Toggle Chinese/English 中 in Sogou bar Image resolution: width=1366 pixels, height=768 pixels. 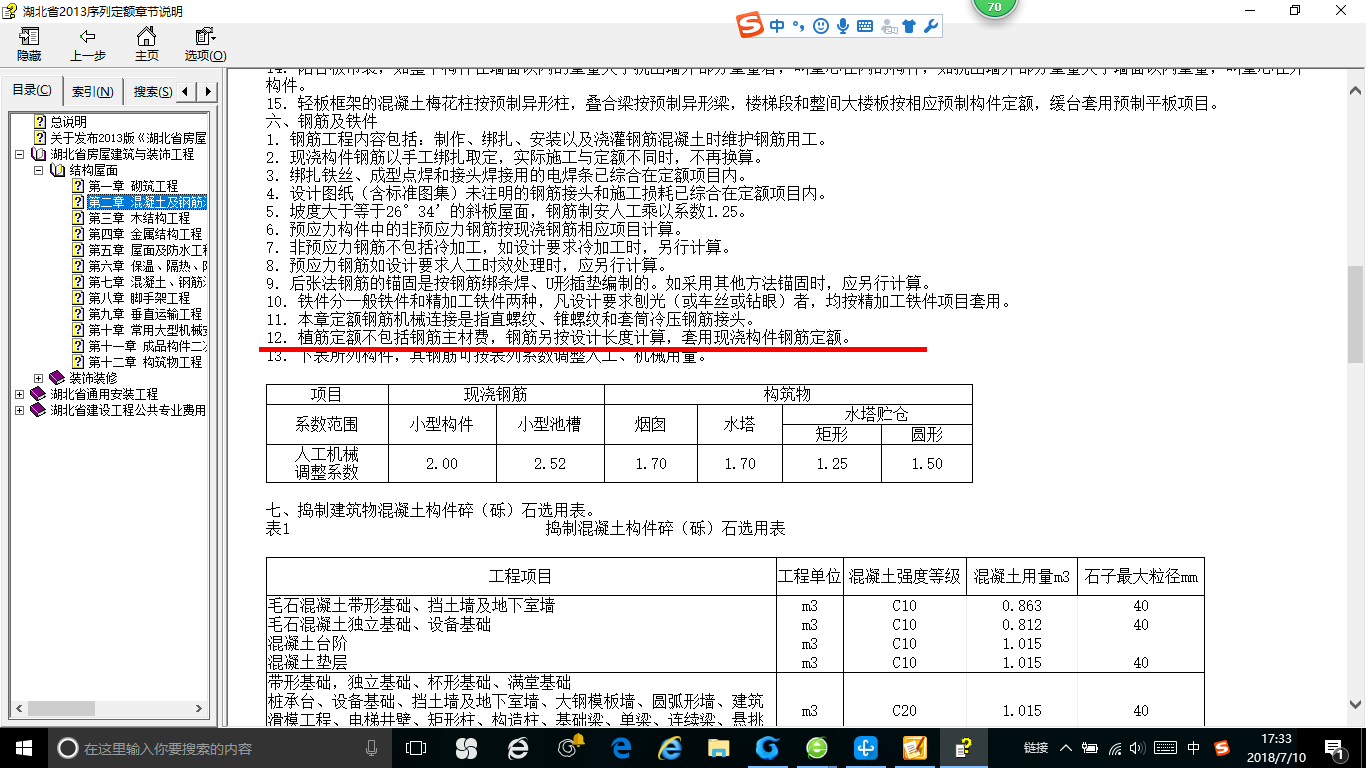(x=778, y=27)
